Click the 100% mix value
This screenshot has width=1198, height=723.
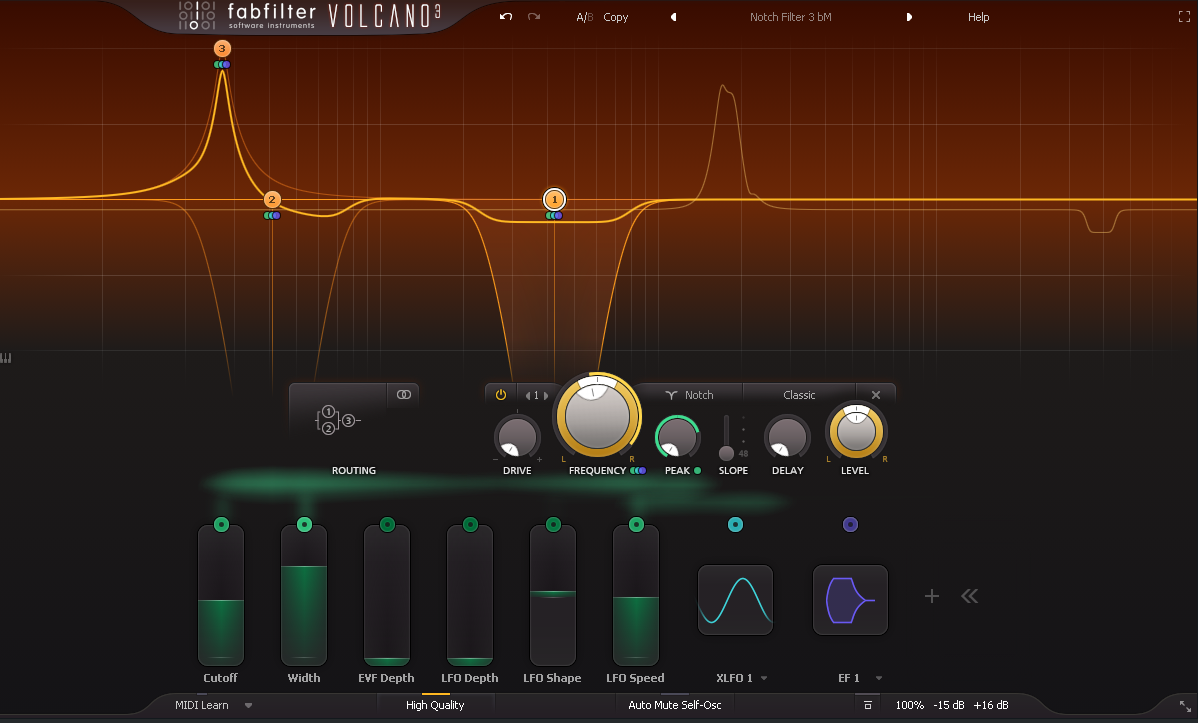point(909,705)
